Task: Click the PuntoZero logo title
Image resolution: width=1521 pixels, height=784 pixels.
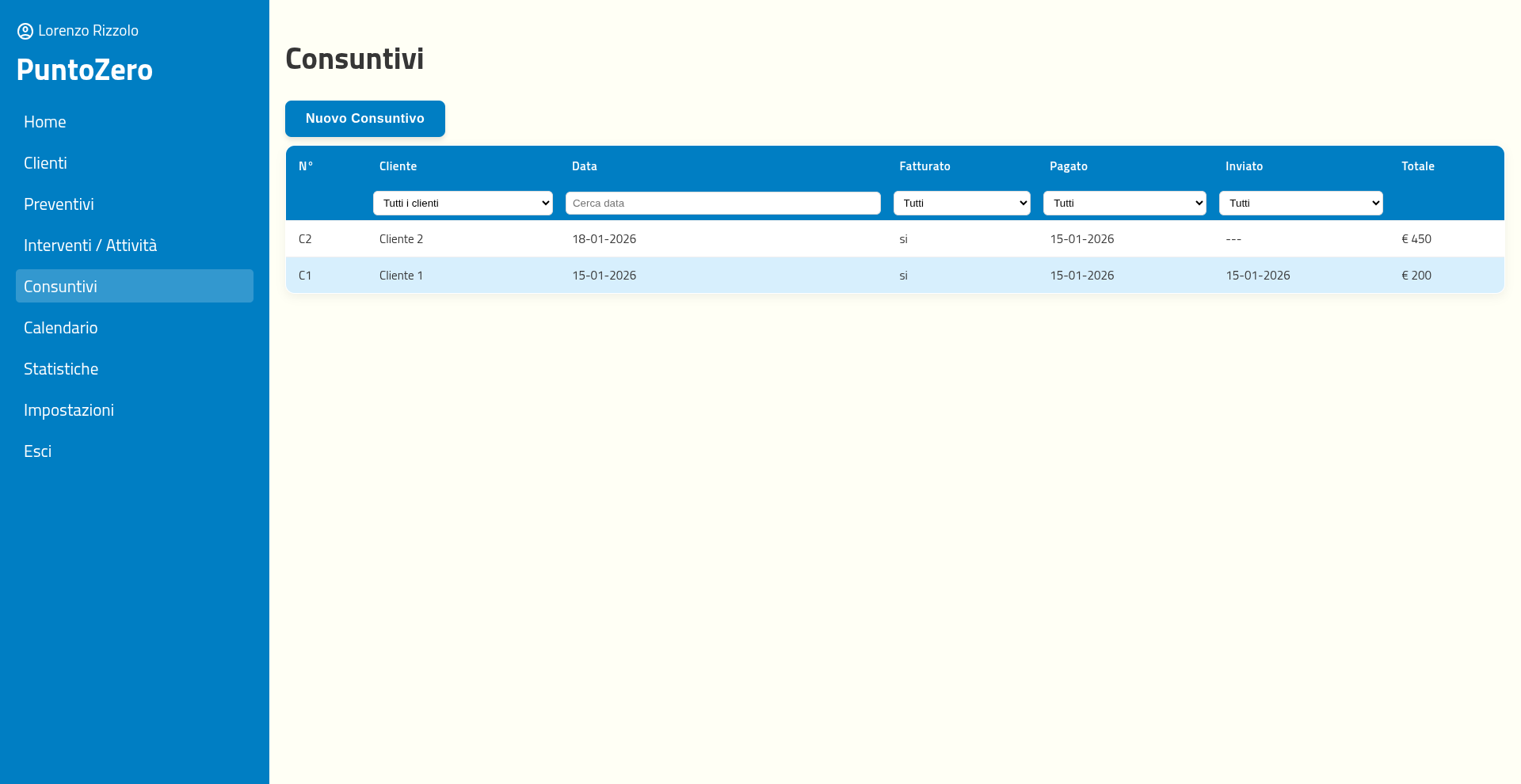Action: (85, 70)
